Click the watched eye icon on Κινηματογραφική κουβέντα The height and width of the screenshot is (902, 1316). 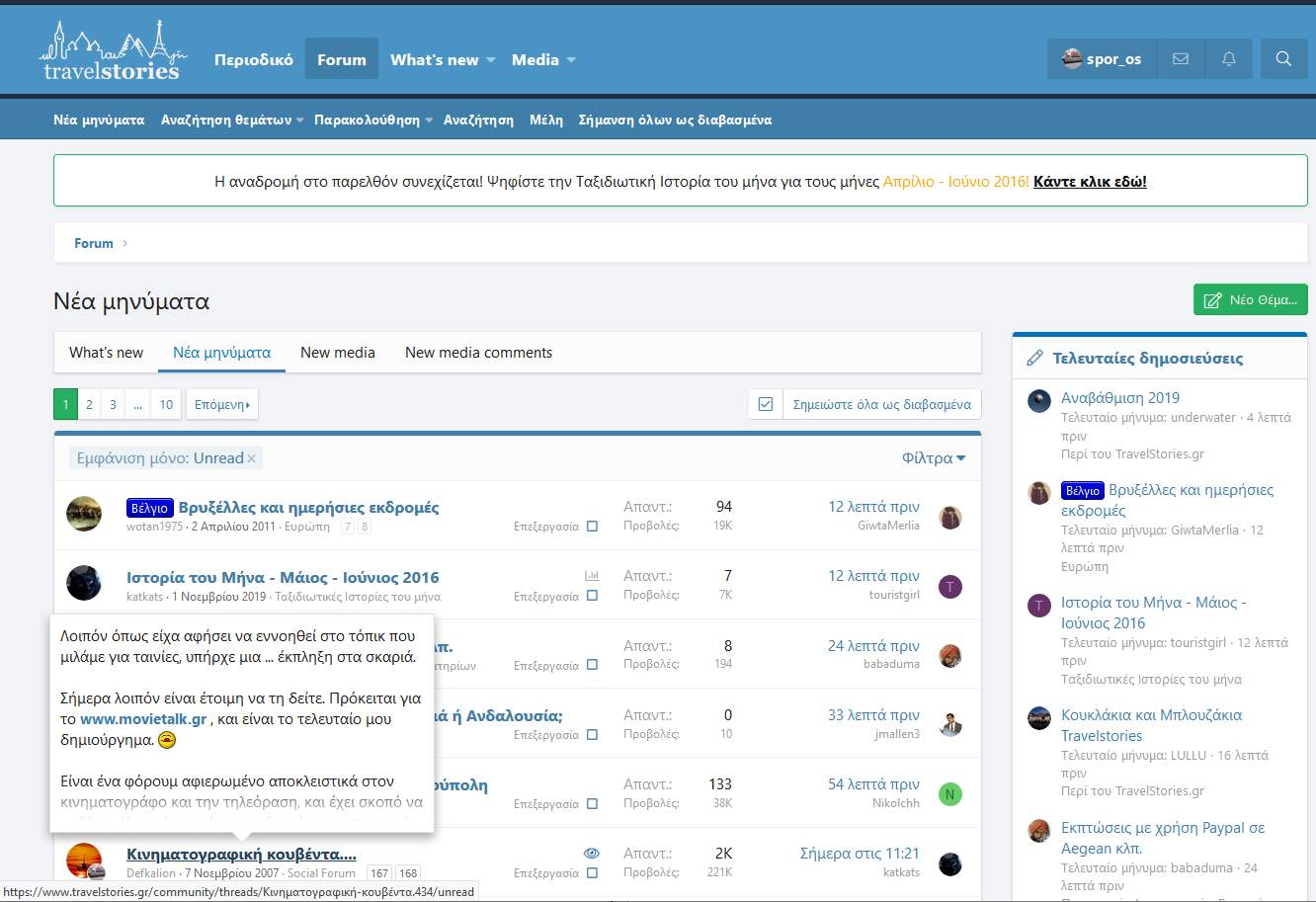(x=592, y=853)
